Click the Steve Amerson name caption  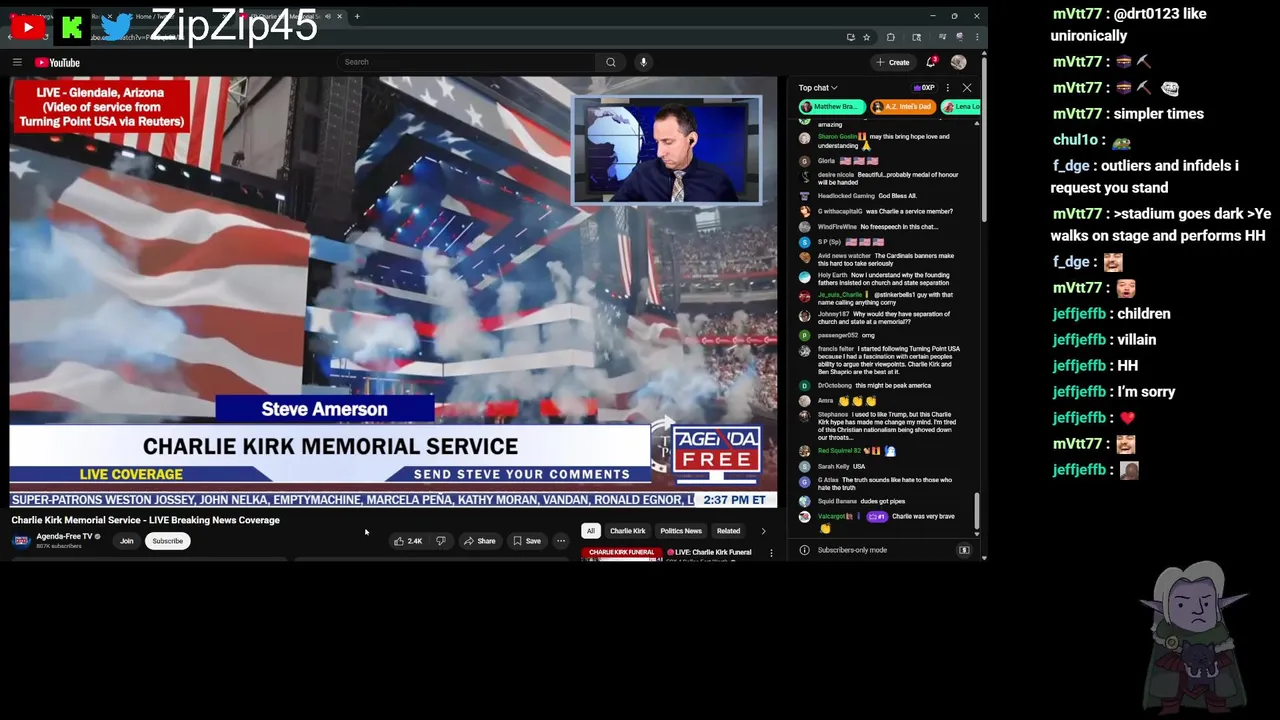[x=324, y=409]
